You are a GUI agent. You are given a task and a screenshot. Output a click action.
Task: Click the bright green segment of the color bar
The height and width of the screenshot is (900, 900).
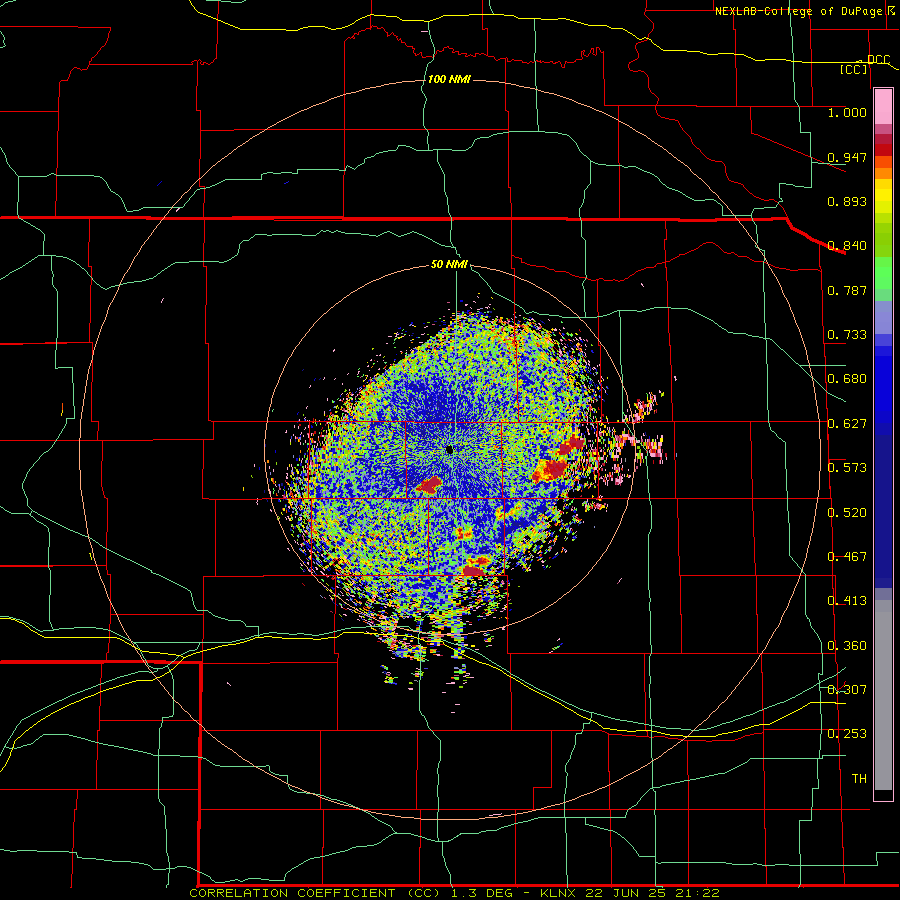click(x=883, y=273)
